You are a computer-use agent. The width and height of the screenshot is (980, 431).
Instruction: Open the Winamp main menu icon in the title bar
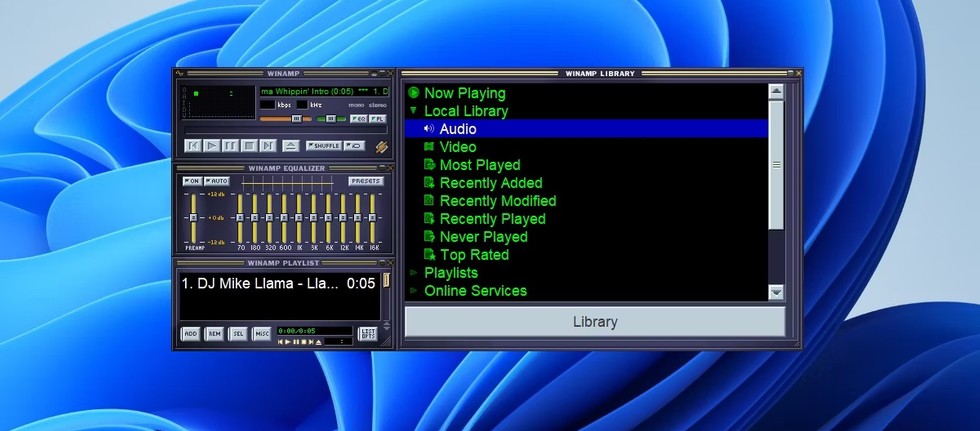180,73
